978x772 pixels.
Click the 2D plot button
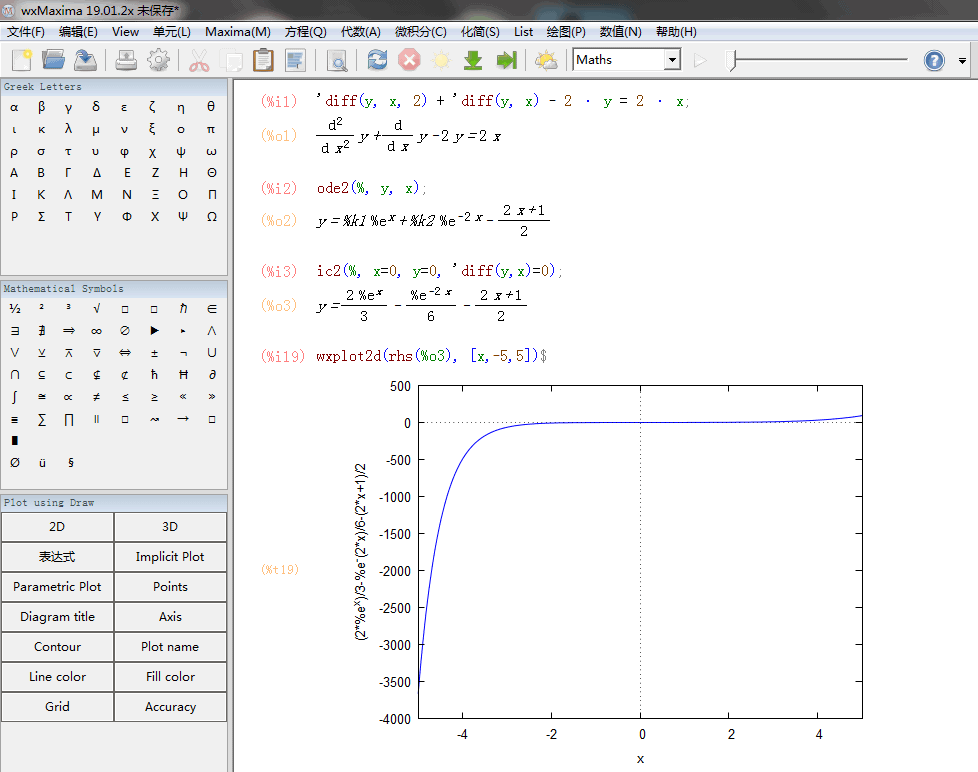(57, 527)
